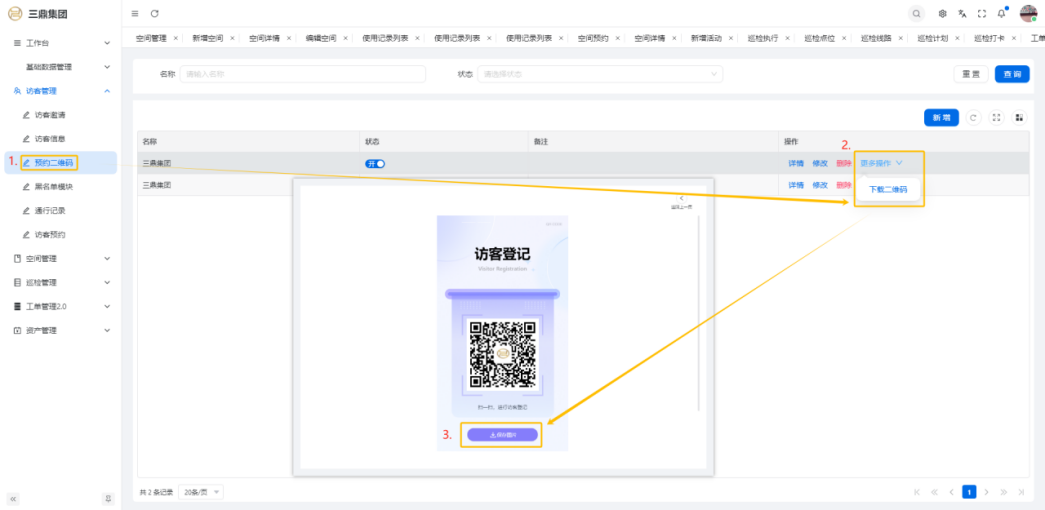Expand the 更多操作 dropdown in first row
The image size is (1045, 510).
pyautogui.click(x=881, y=163)
